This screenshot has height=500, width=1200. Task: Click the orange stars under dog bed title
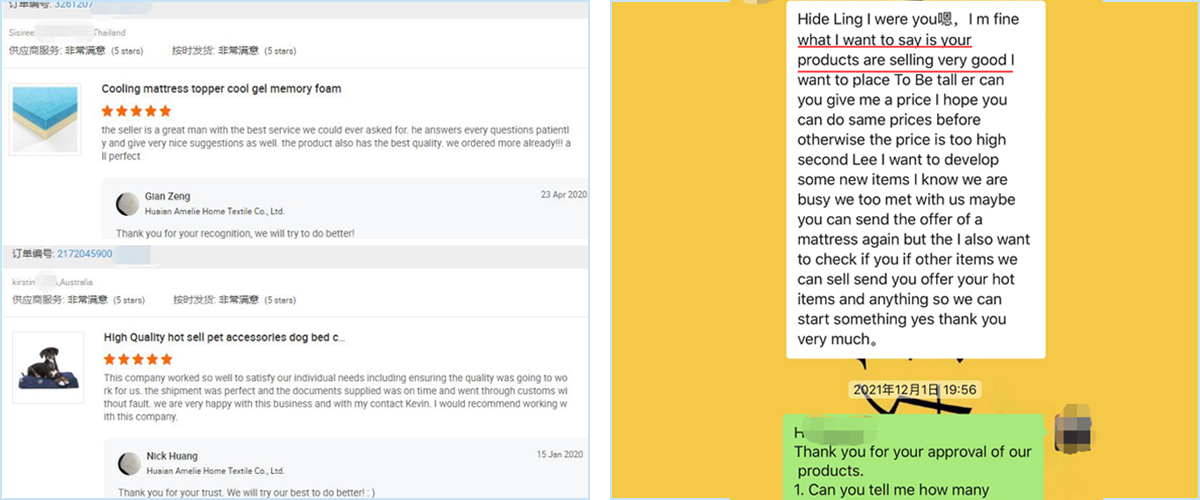138,359
